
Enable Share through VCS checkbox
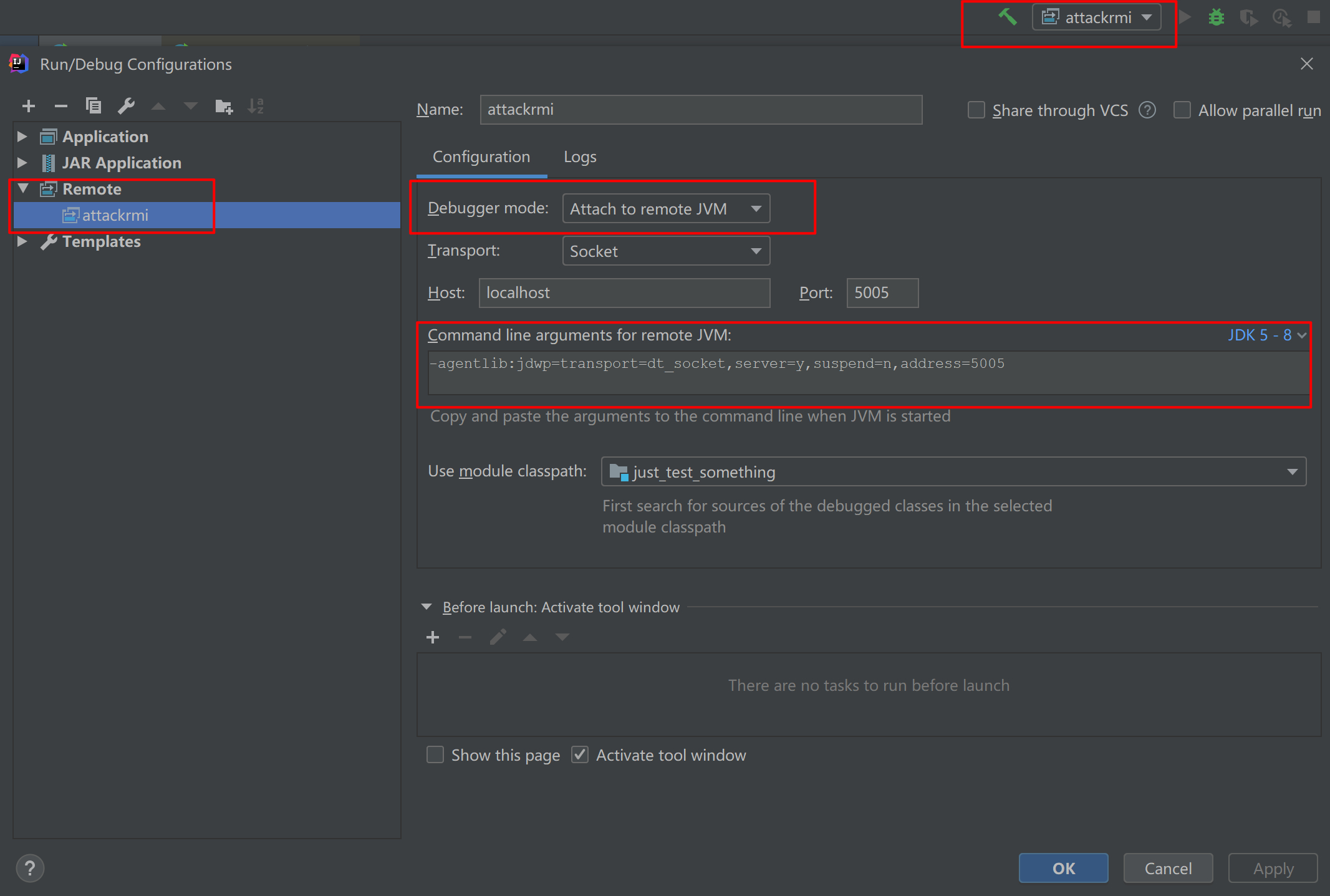pyautogui.click(x=976, y=110)
